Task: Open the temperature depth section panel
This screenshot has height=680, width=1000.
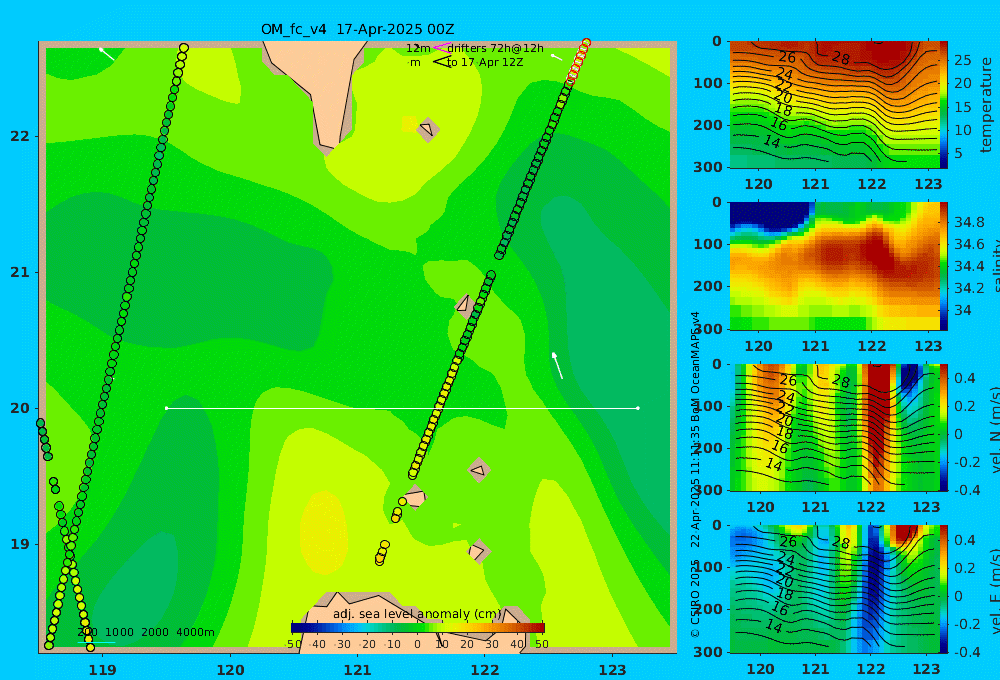Action: pyautogui.click(x=834, y=105)
